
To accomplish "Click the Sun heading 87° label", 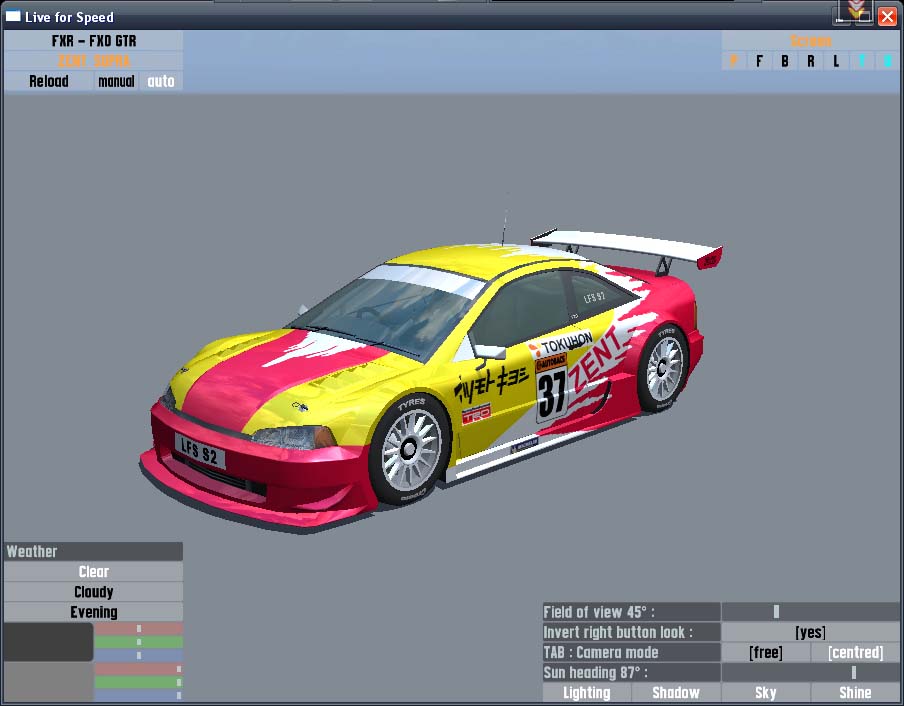I will (631, 673).
